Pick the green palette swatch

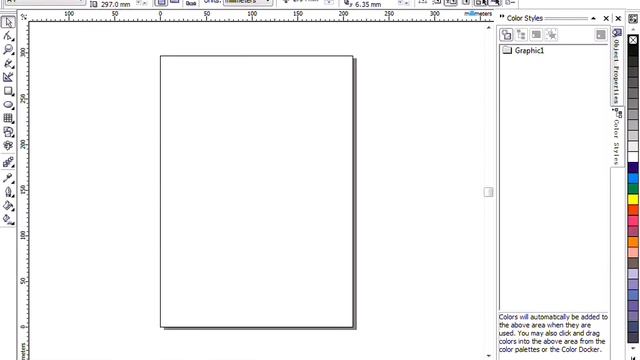pos(633,189)
